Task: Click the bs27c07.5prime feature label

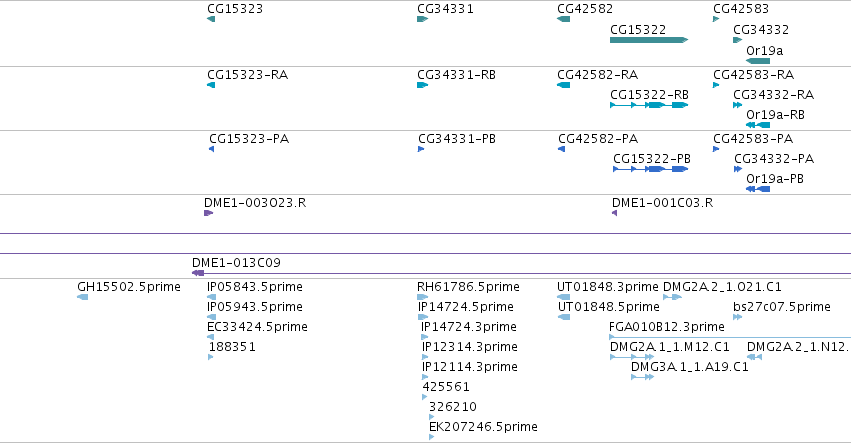Action: pyautogui.click(x=782, y=307)
